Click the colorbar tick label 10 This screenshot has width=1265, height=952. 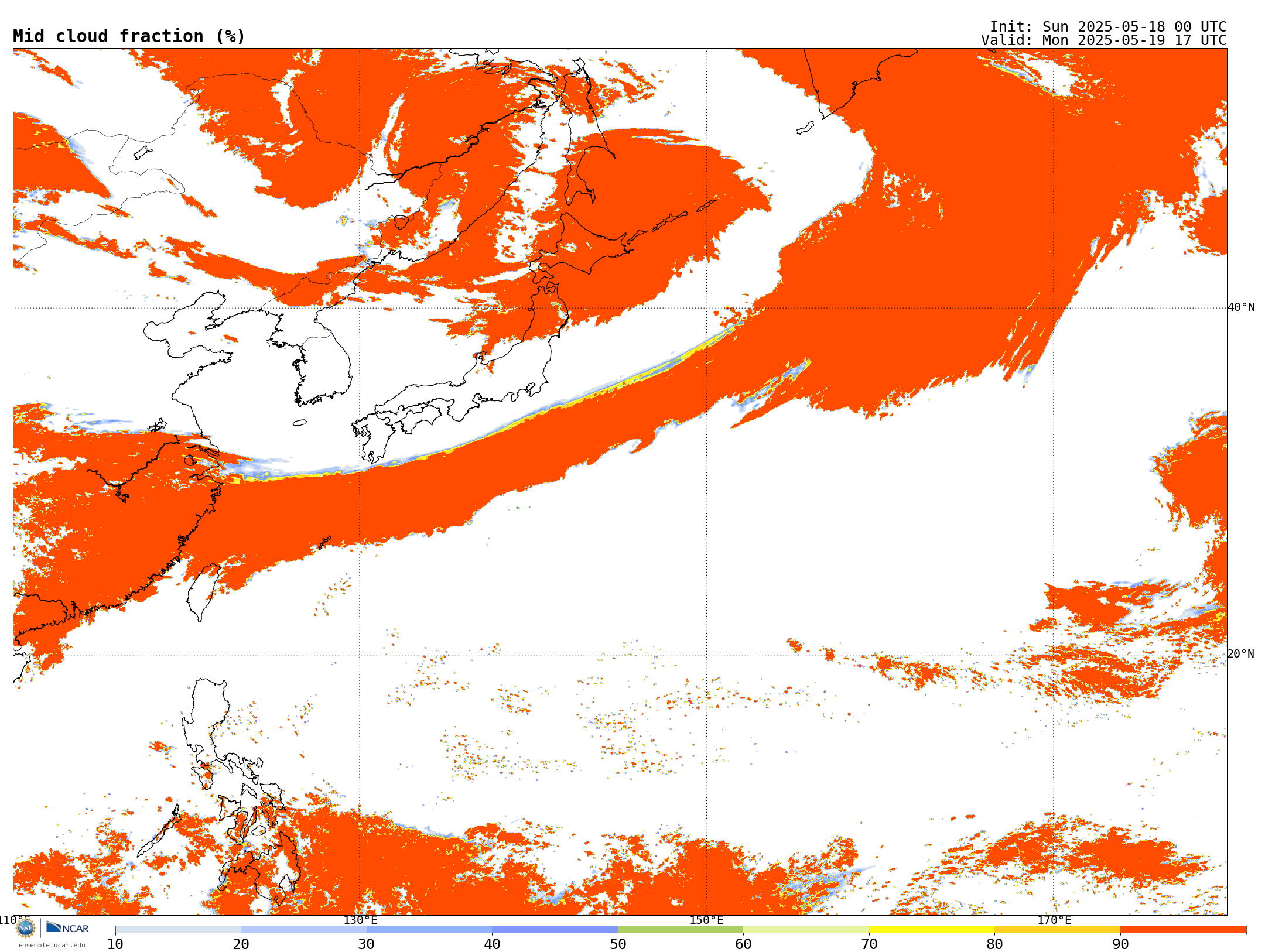[115, 944]
